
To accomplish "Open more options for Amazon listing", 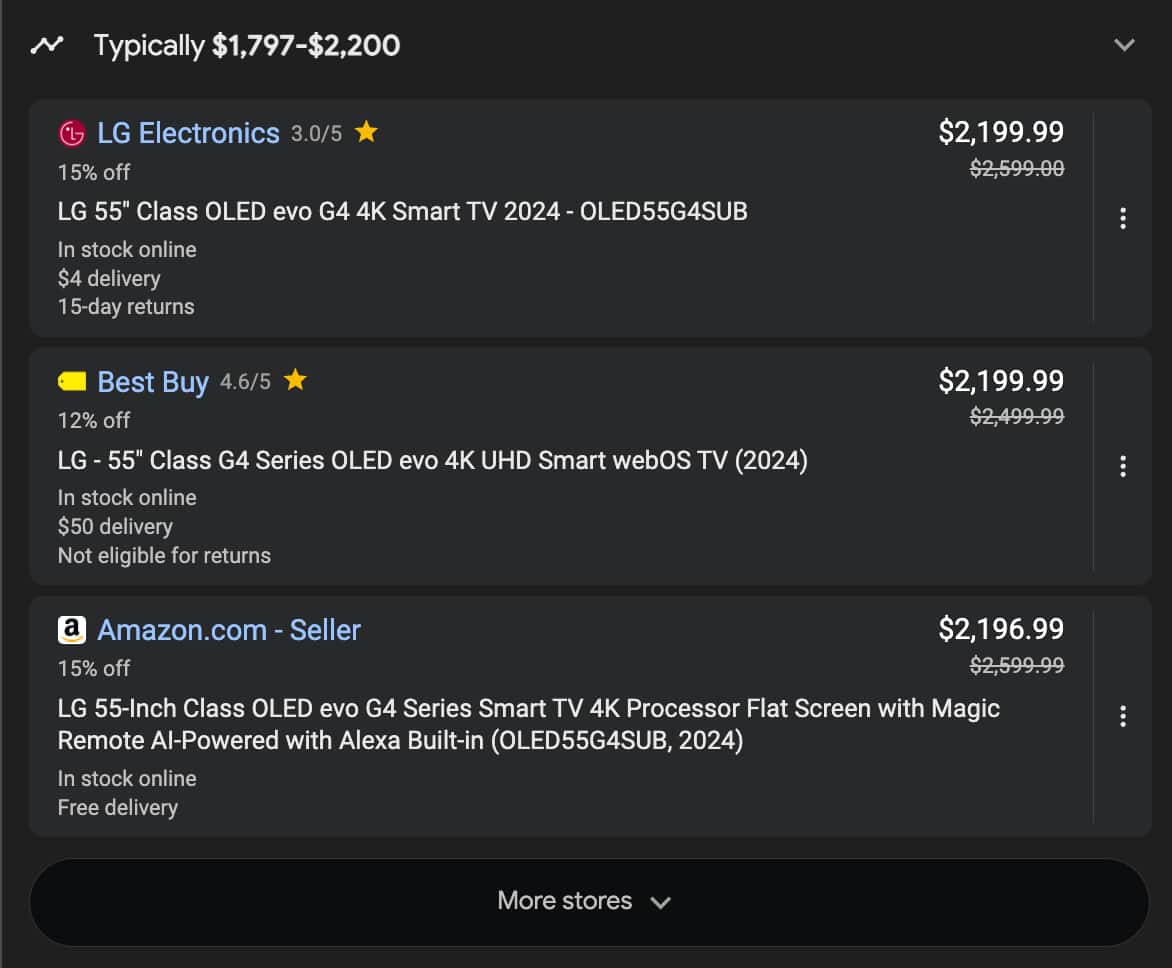I will (x=1123, y=716).
